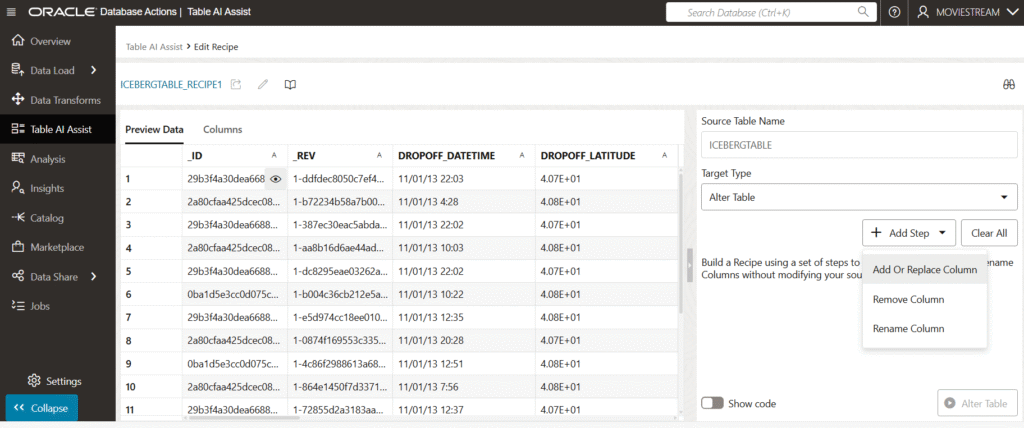The height and width of the screenshot is (428, 1024).
Task: Select Add Or Replace Column option
Action: (924, 270)
